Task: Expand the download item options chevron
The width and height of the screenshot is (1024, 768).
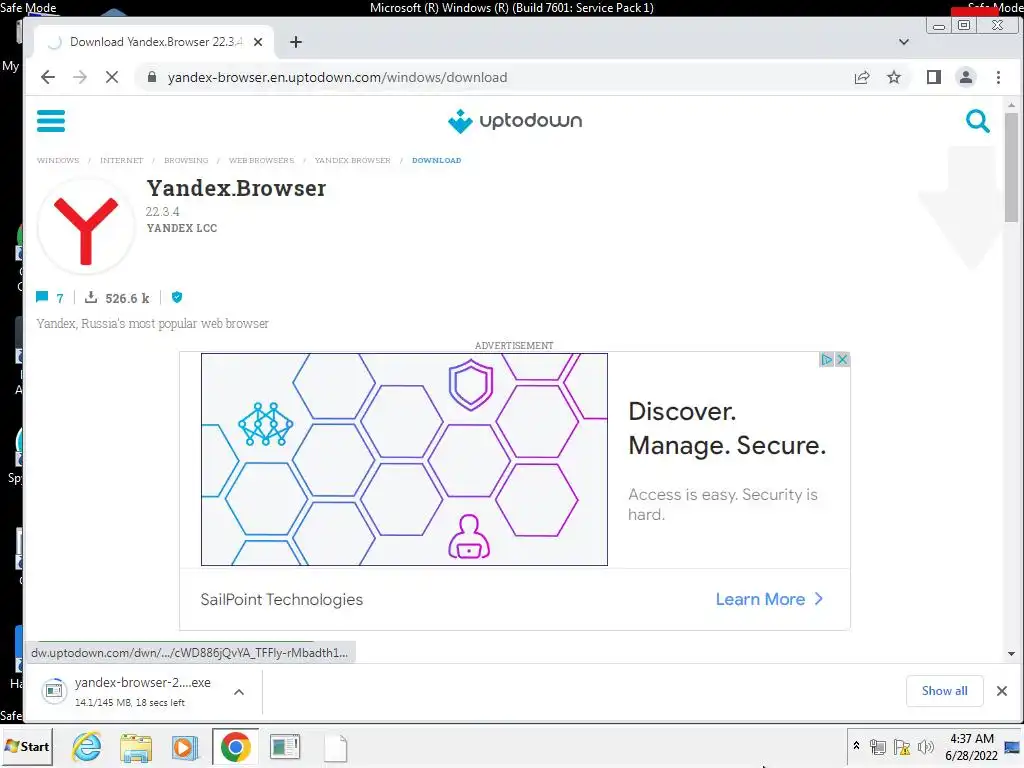Action: point(239,692)
